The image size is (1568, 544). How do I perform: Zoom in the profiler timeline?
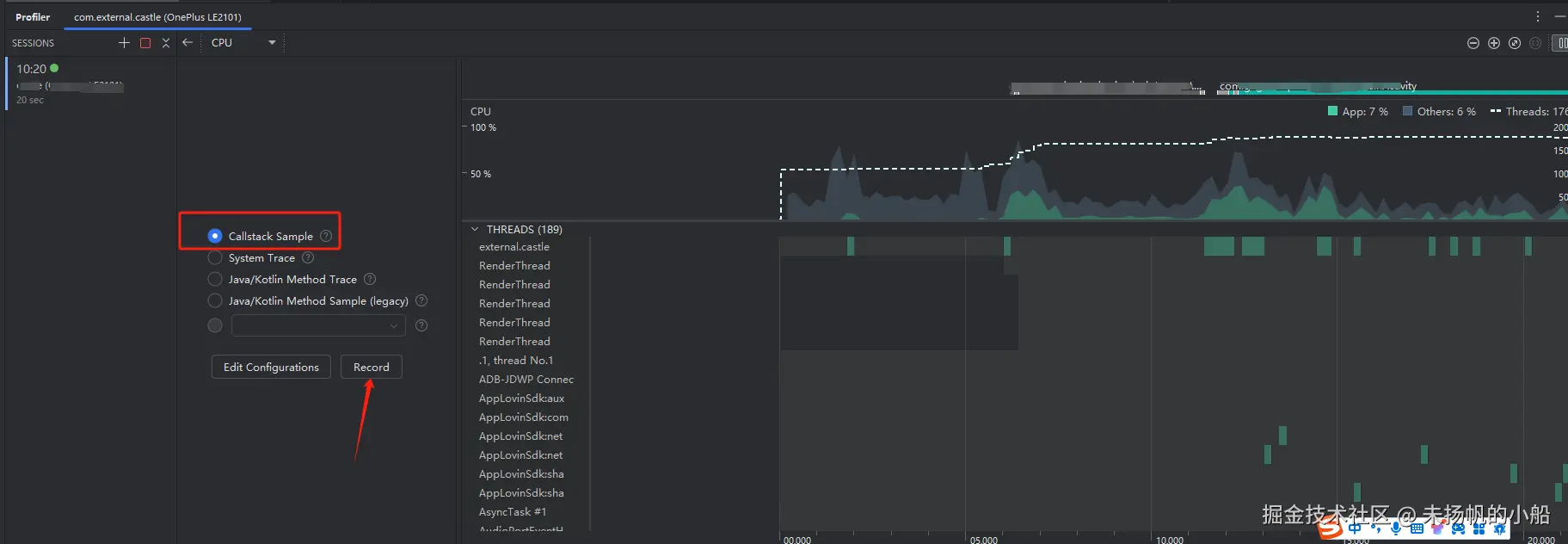(x=1494, y=43)
